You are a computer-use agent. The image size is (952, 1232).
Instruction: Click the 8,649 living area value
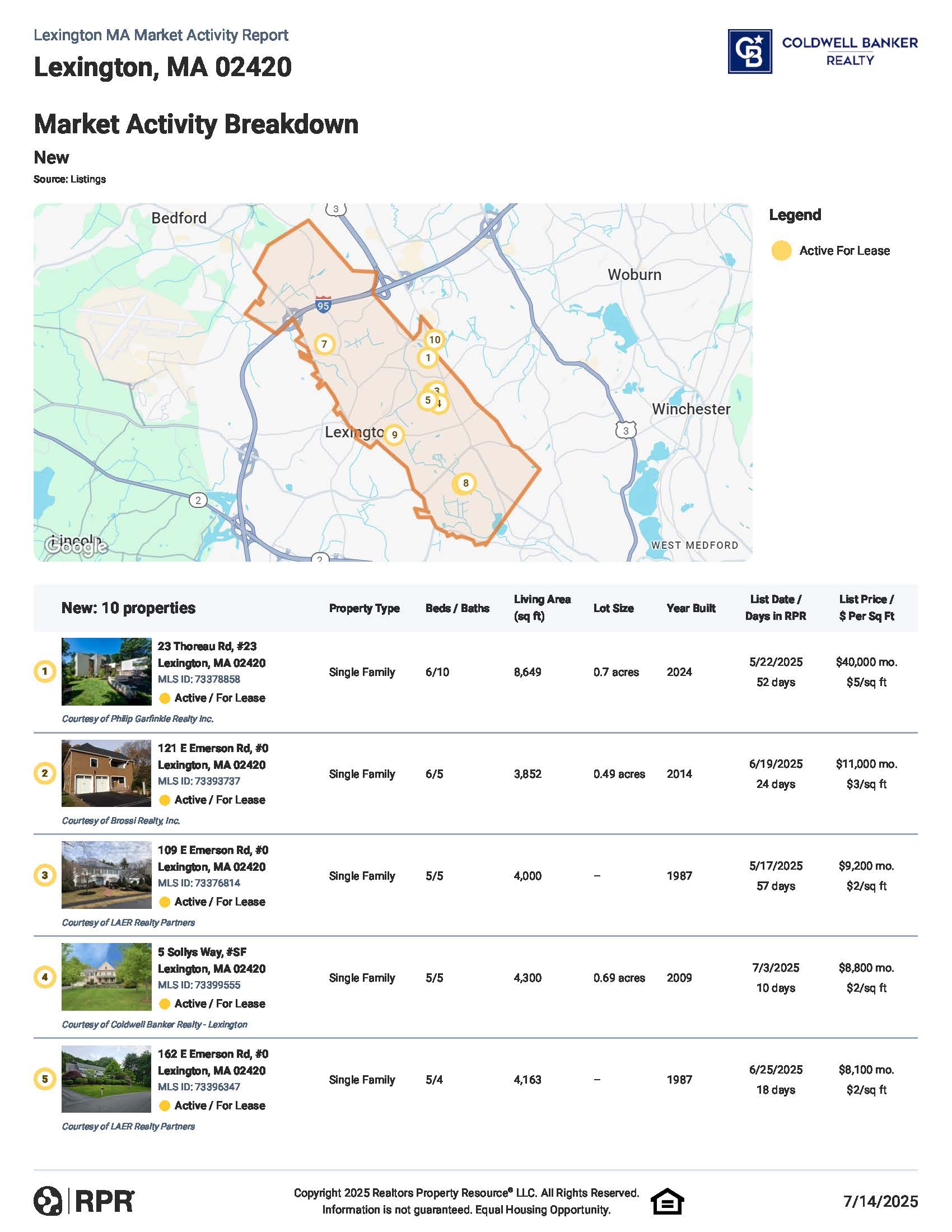[x=528, y=673]
